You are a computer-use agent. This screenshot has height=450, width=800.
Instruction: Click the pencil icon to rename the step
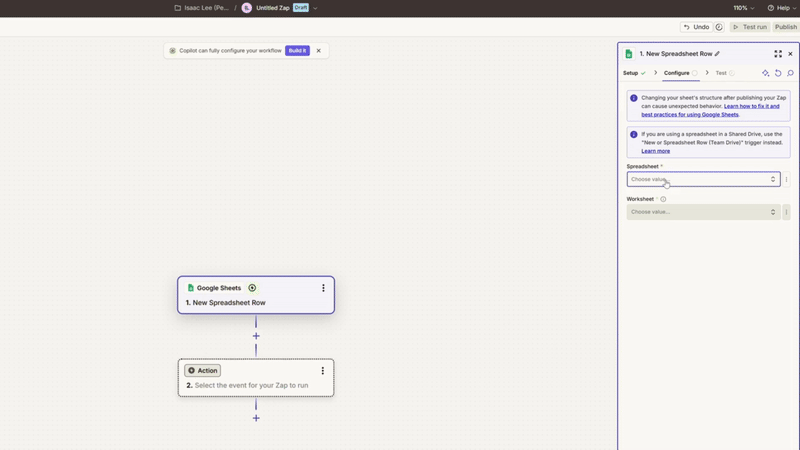pos(717,54)
